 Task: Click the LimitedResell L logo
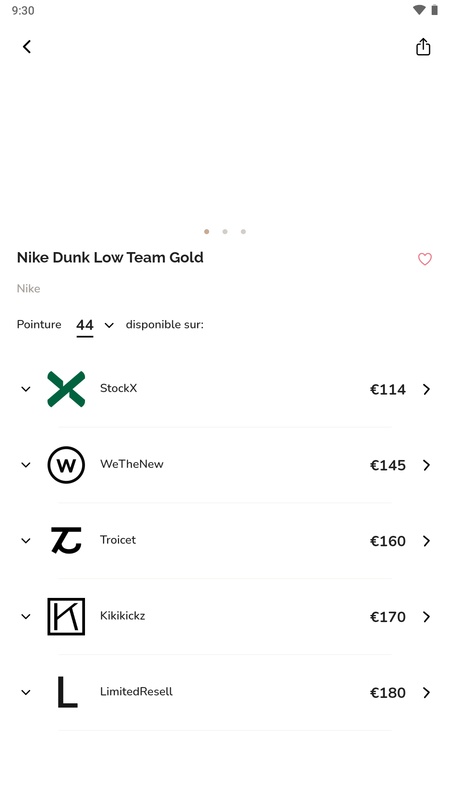tap(67, 692)
